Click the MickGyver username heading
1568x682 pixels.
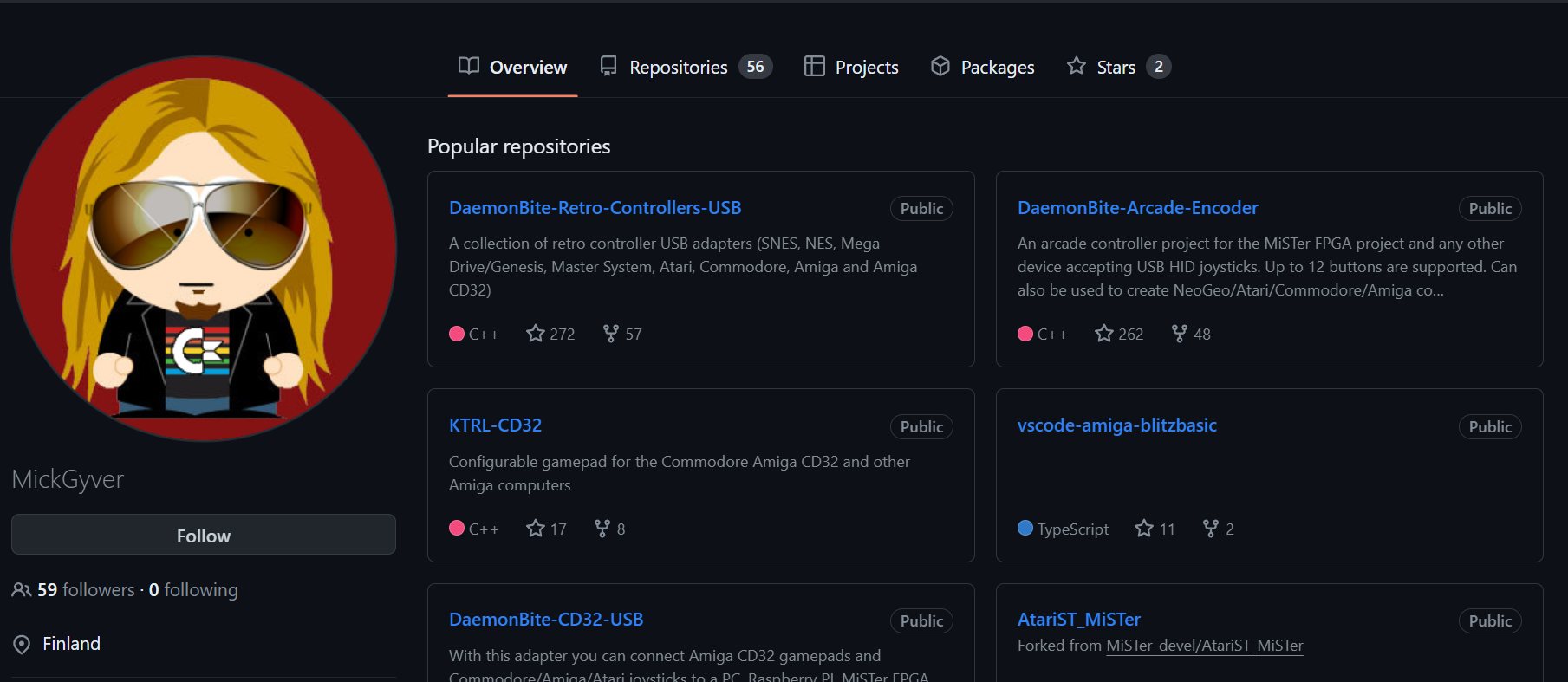68,479
